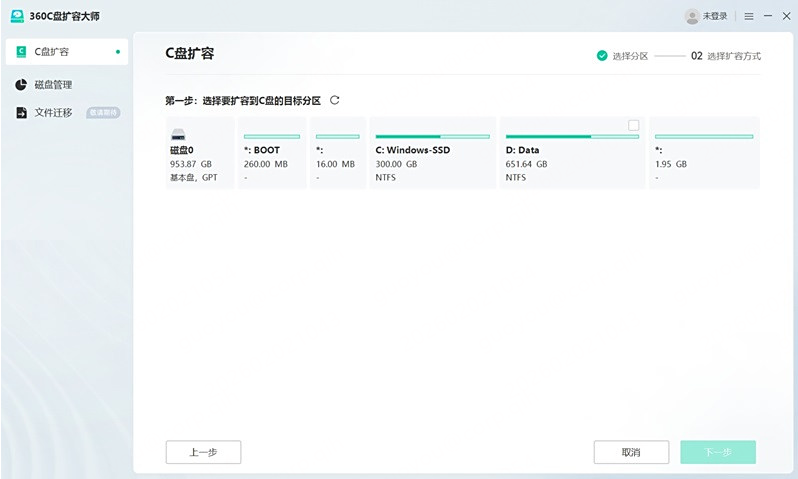Click the 下一步 button
798x479 pixels.
coord(718,452)
